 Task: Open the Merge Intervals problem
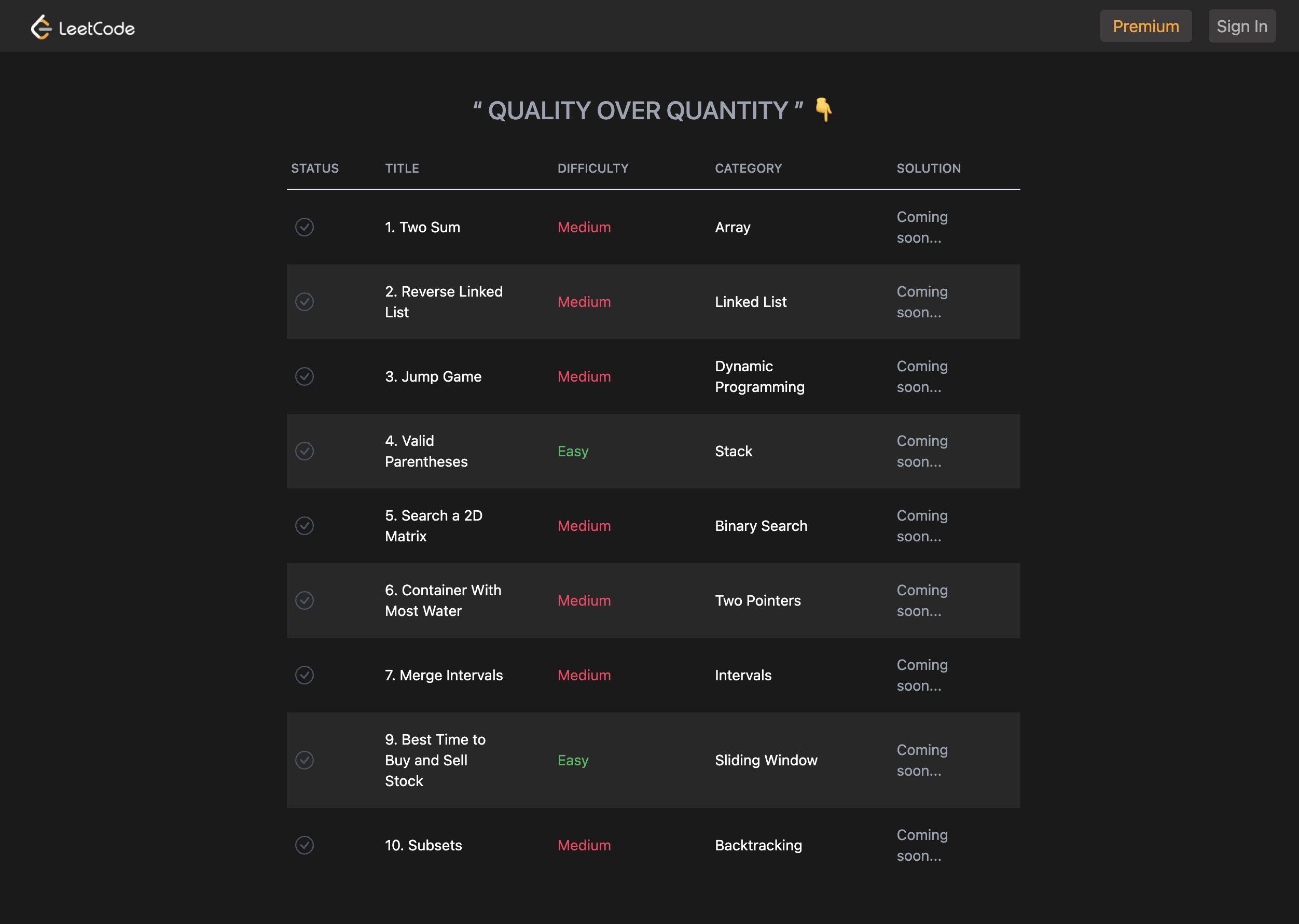pyautogui.click(x=444, y=675)
